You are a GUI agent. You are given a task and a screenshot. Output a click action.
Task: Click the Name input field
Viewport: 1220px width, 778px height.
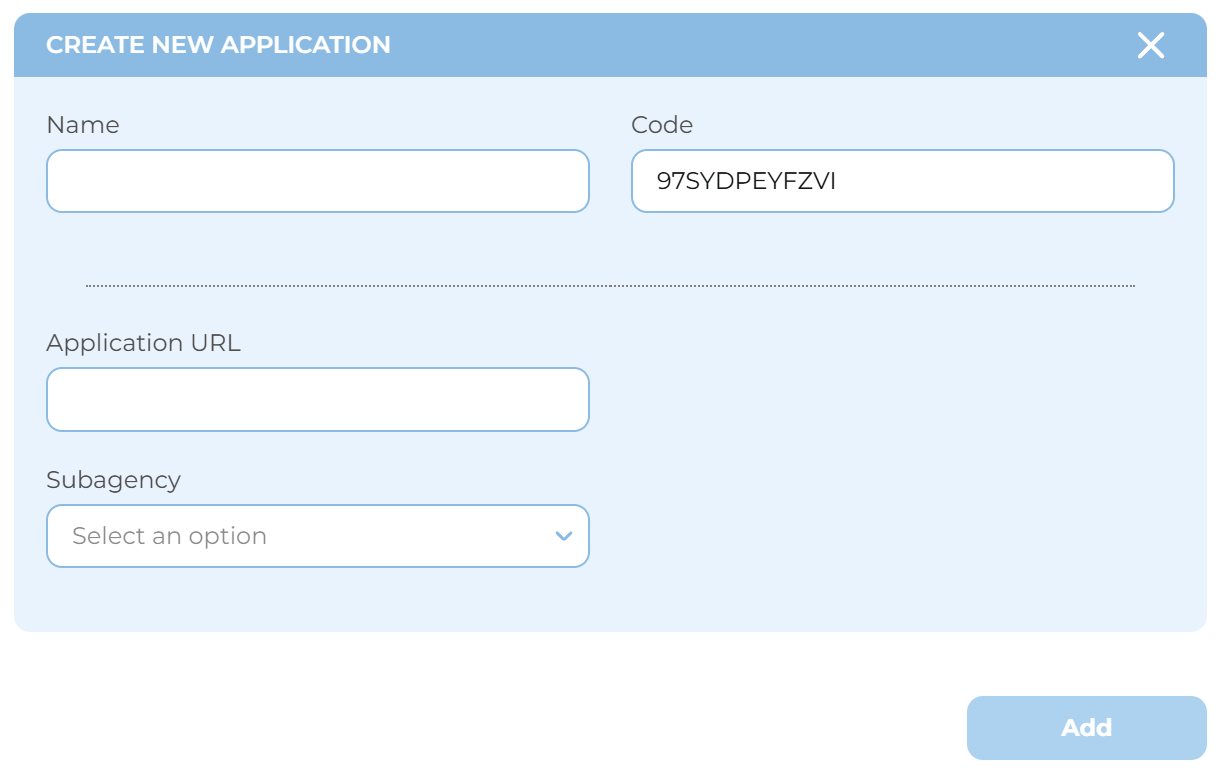point(318,181)
